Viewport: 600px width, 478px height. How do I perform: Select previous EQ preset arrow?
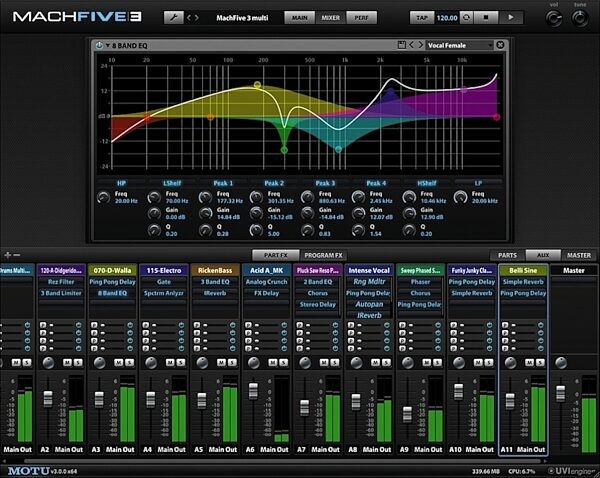[411, 45]
